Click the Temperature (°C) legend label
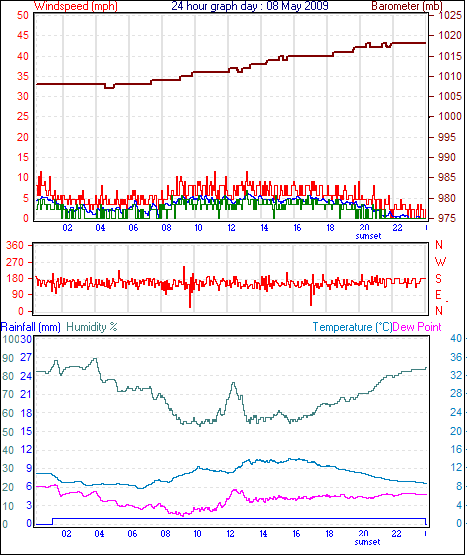This screenshot has height=559, width=467. pos(352,327)
